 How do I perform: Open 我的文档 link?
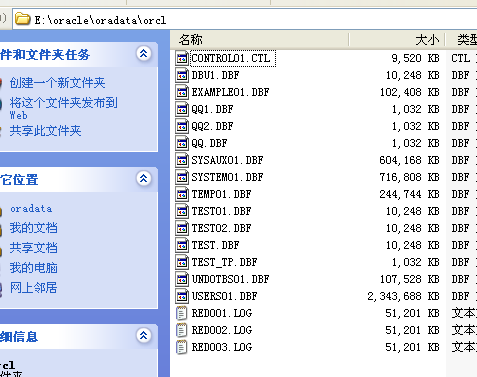pyautogui.click(x=33, y=228)
